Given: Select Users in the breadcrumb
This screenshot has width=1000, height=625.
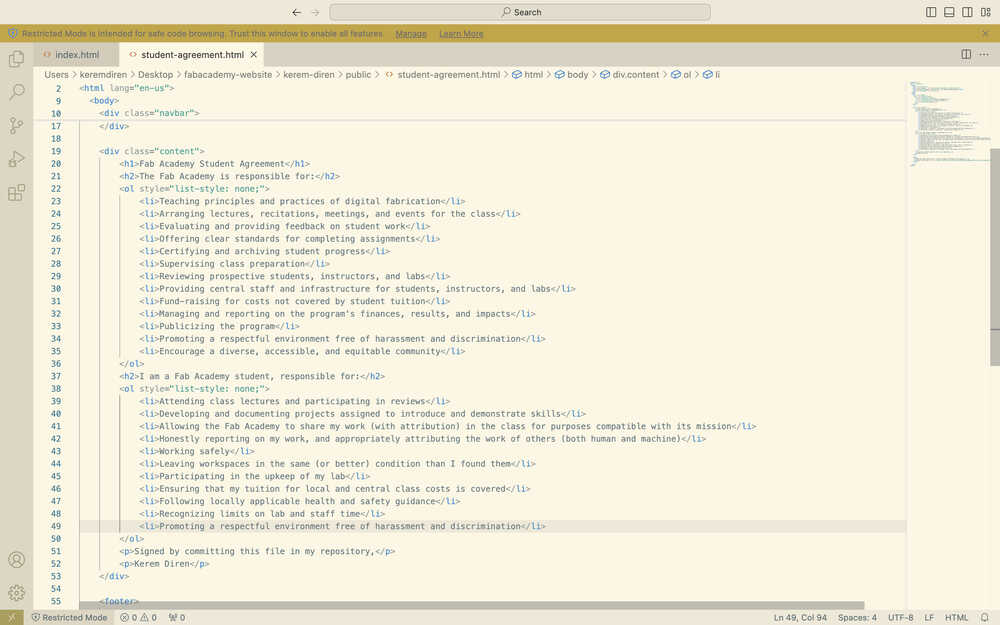Looking at the screenshot, I should click(56, 75).
